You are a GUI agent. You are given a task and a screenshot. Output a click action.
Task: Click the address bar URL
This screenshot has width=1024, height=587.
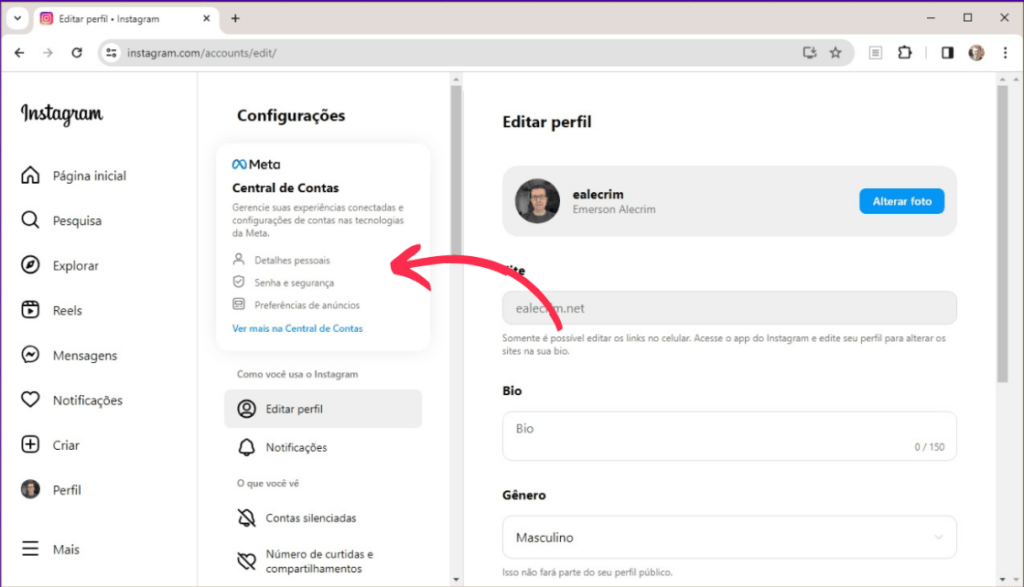pyautogui.click(x=201, y=53)
